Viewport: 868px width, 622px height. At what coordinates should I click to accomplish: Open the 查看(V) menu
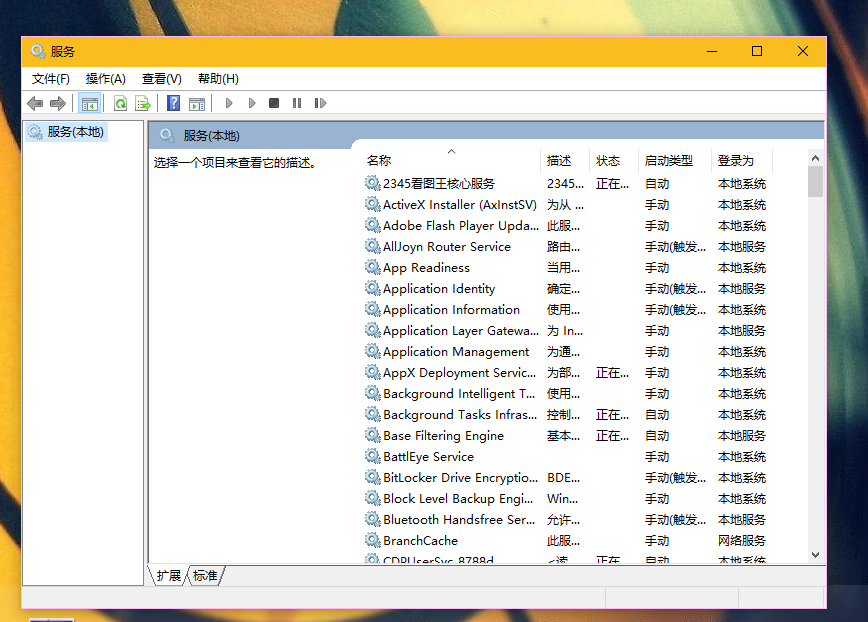point(162,79)
